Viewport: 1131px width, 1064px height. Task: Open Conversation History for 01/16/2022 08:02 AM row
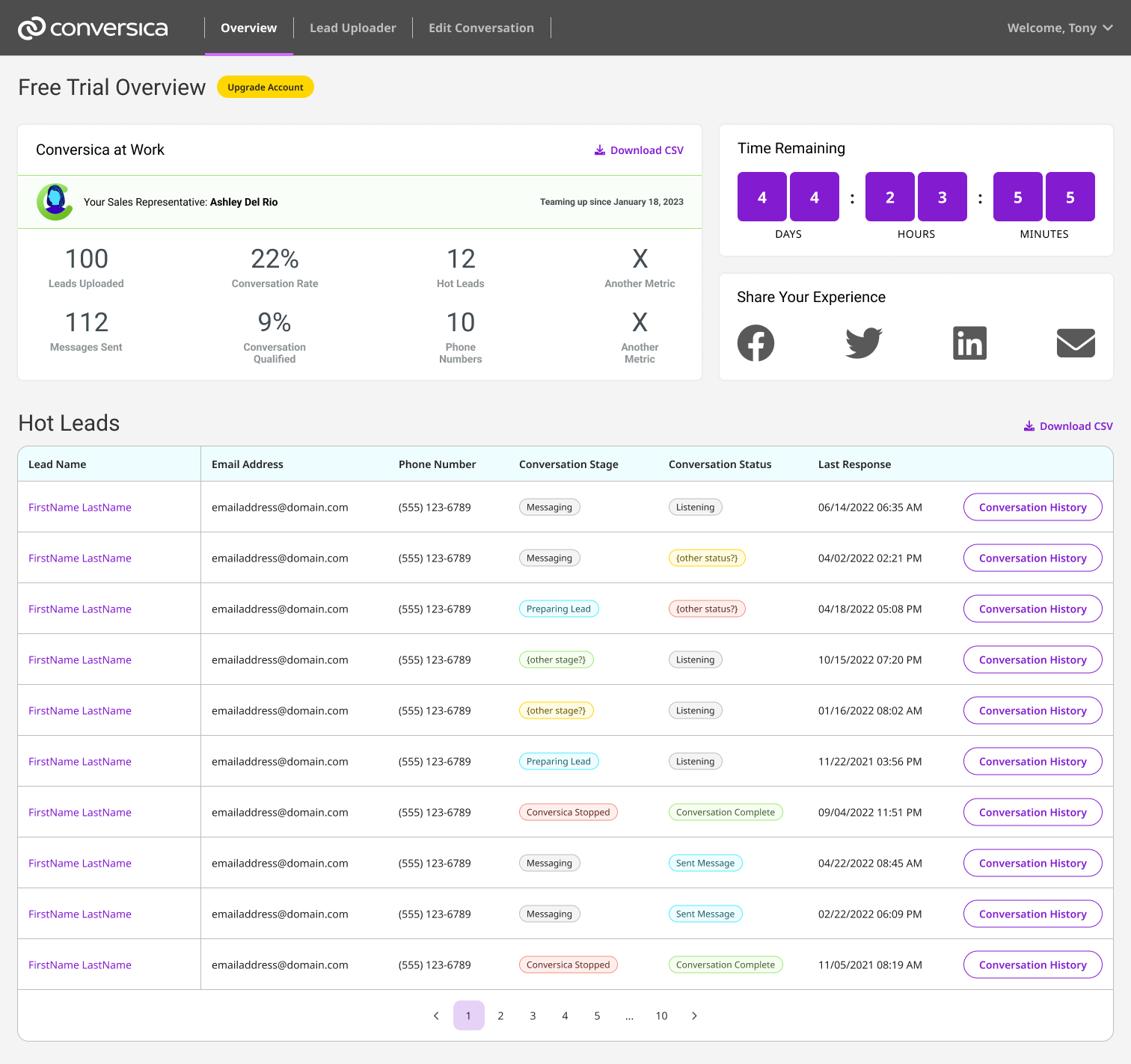pyautogui.click(x=1032, y=710)
